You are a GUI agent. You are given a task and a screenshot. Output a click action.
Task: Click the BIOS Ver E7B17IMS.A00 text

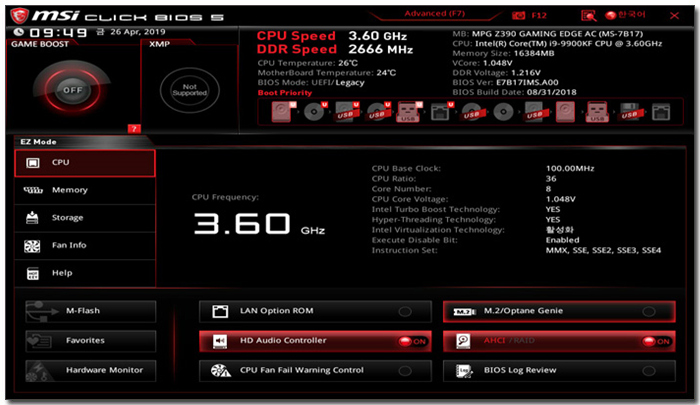click(x=505, y=83)
